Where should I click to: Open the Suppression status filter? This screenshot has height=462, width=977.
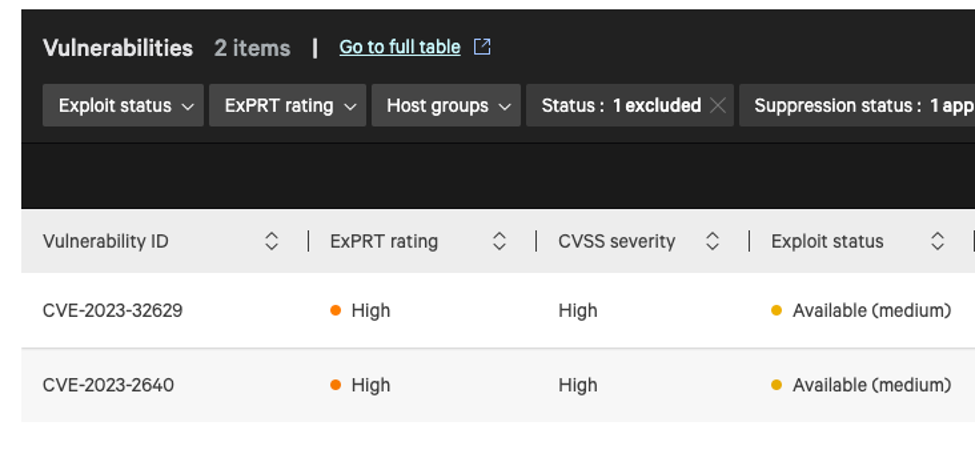pyautogui.click(x=857, y=105)
